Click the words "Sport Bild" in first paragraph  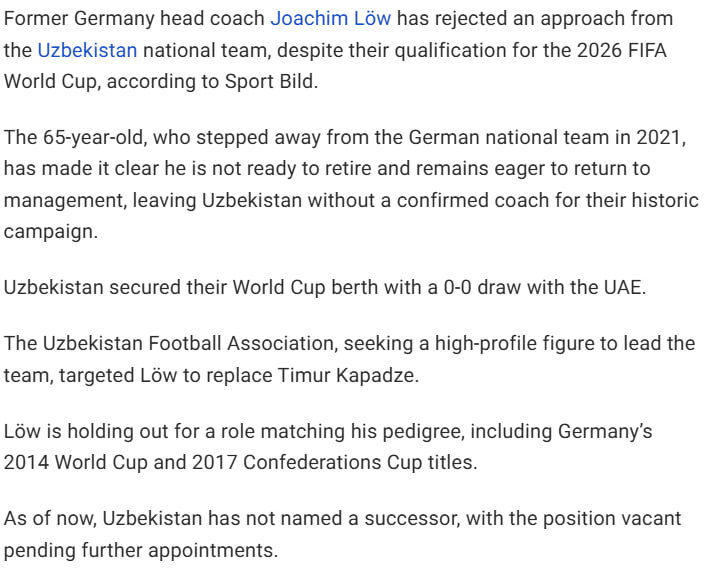pos(269,82)
